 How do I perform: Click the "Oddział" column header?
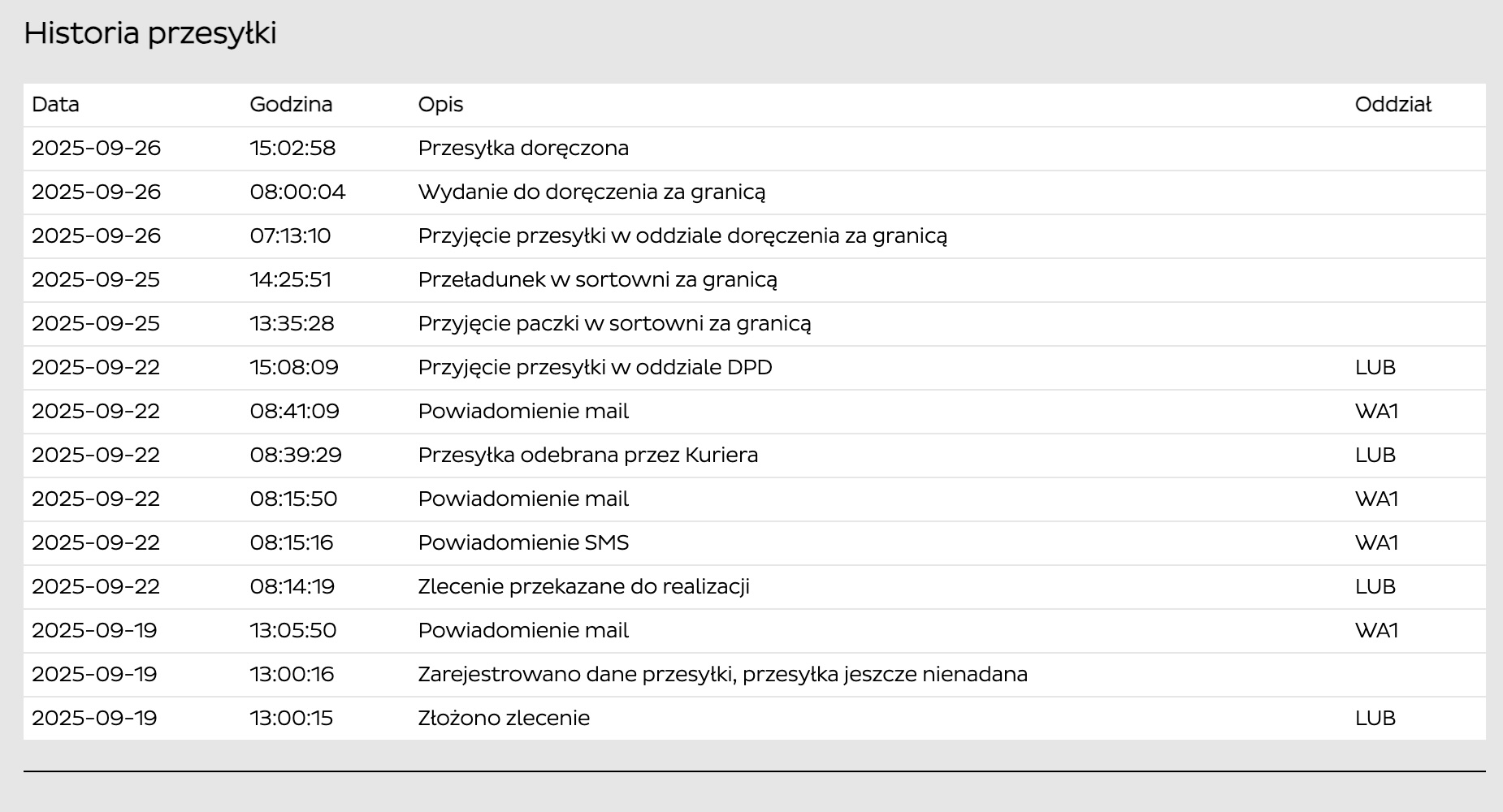[x=1393, y=105]
